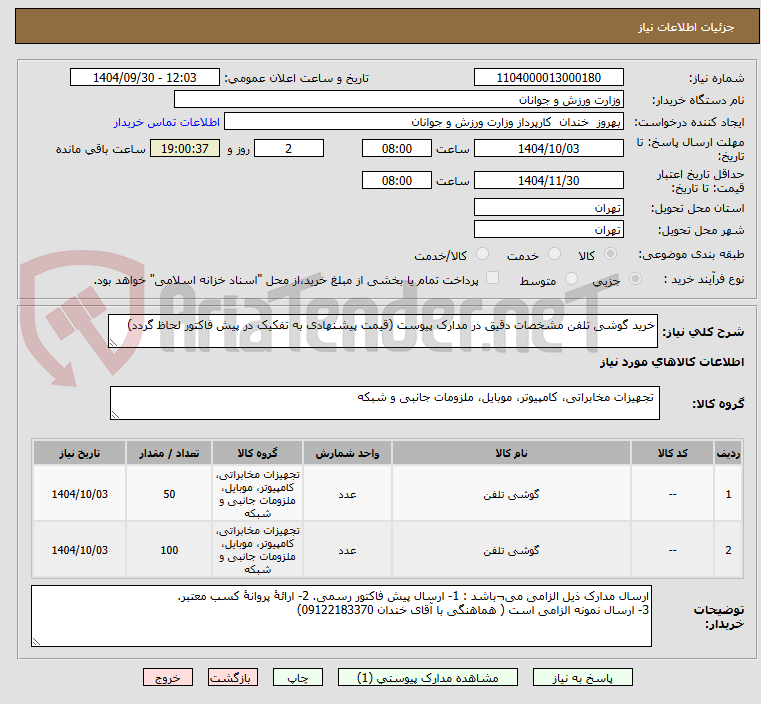
Task: Click the عدد unit cell in row 2
Action: click(x=347, y=550)
